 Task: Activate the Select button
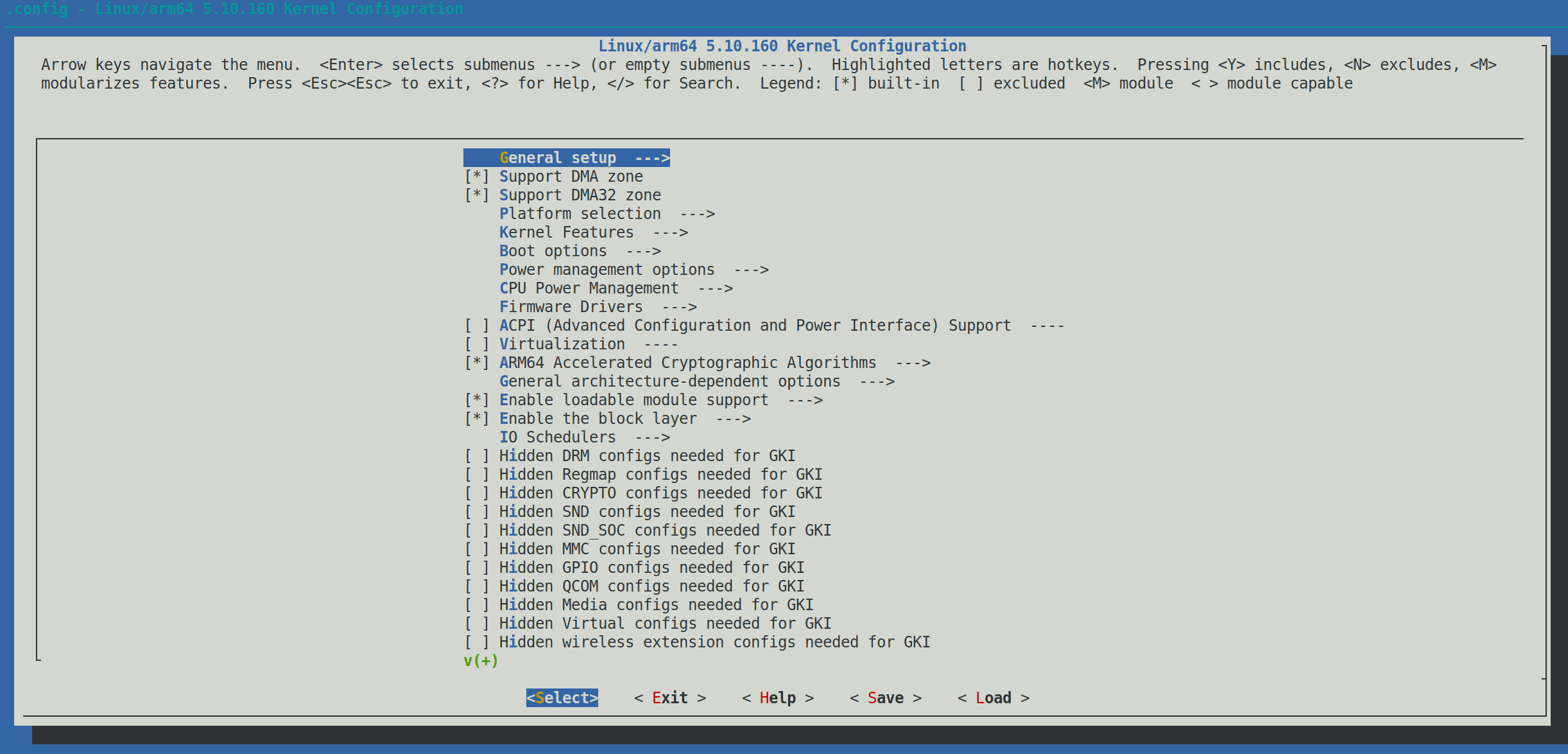[x=562, y=697]
